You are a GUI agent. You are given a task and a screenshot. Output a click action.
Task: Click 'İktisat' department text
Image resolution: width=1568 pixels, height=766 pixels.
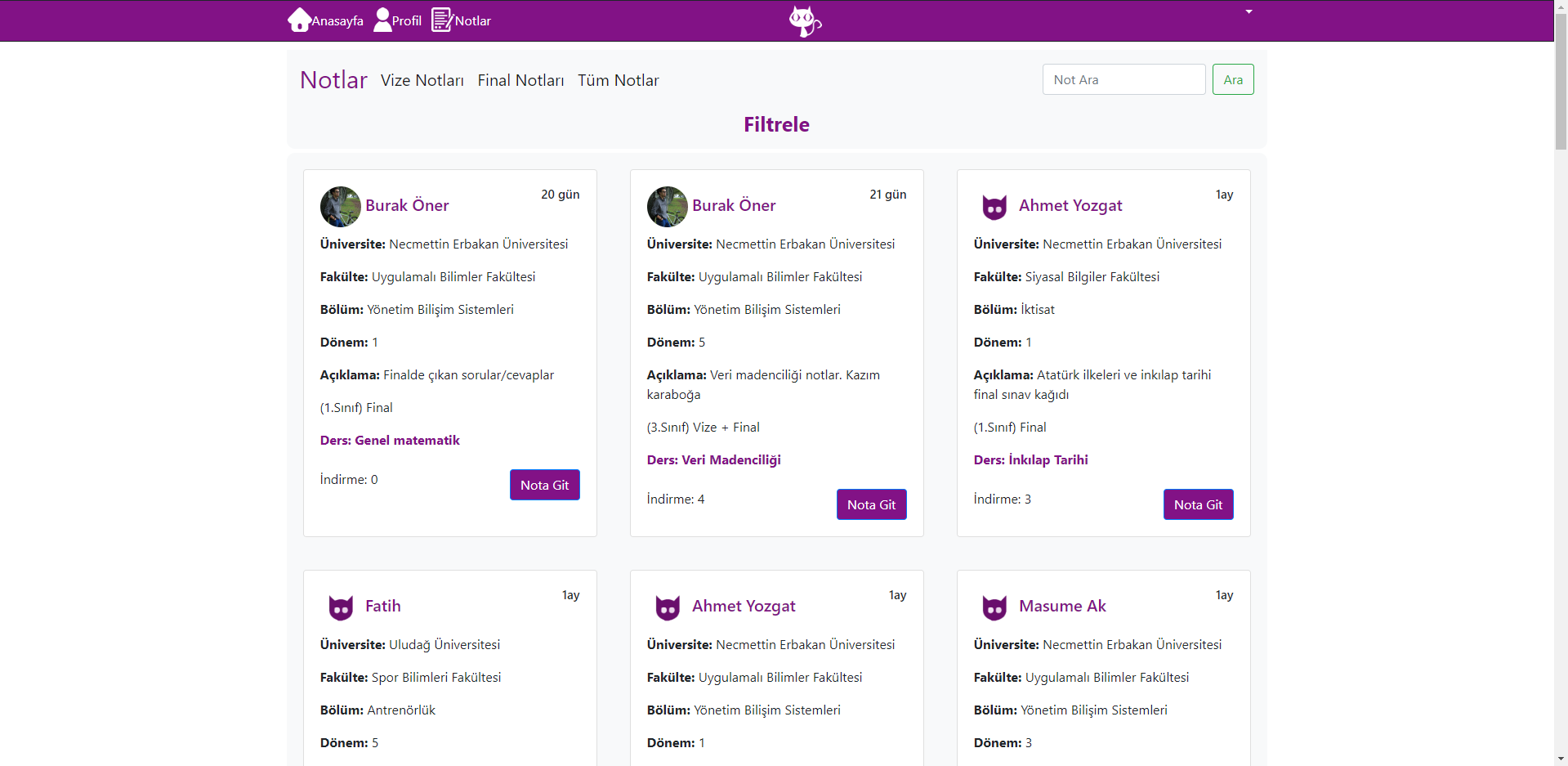tap(1038, 309)
